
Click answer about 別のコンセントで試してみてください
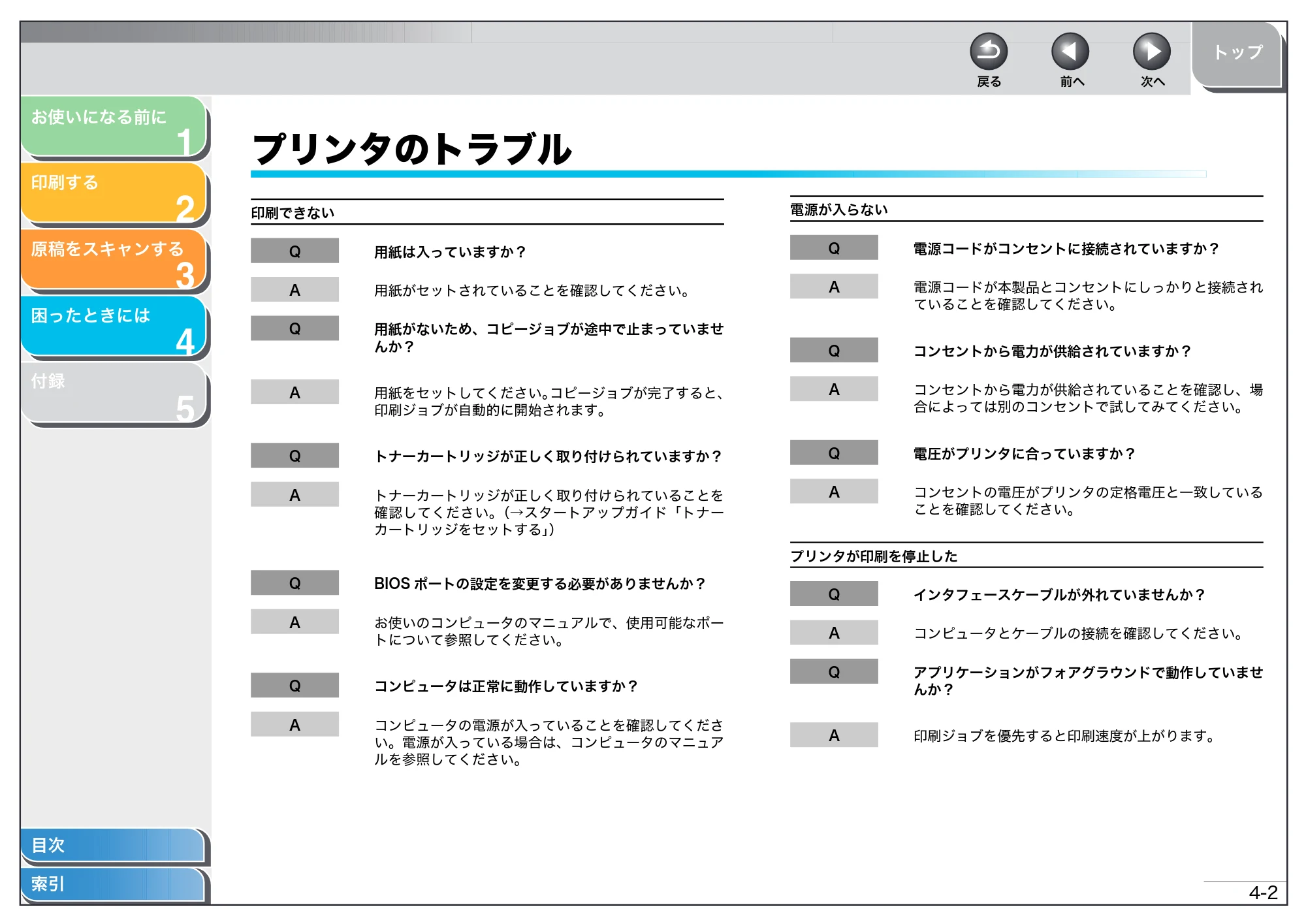1088,398
